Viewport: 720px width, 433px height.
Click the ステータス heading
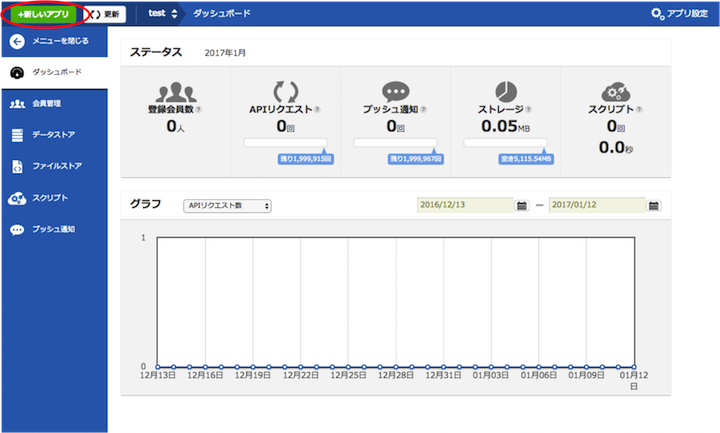(156, 52)
